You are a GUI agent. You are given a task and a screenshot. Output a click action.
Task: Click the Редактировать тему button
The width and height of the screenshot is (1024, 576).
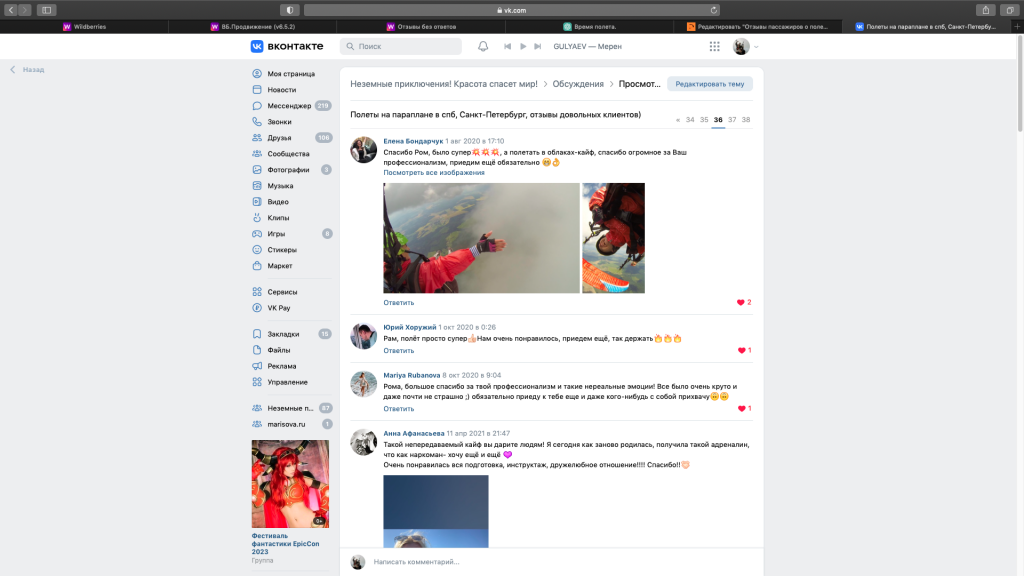710,83
